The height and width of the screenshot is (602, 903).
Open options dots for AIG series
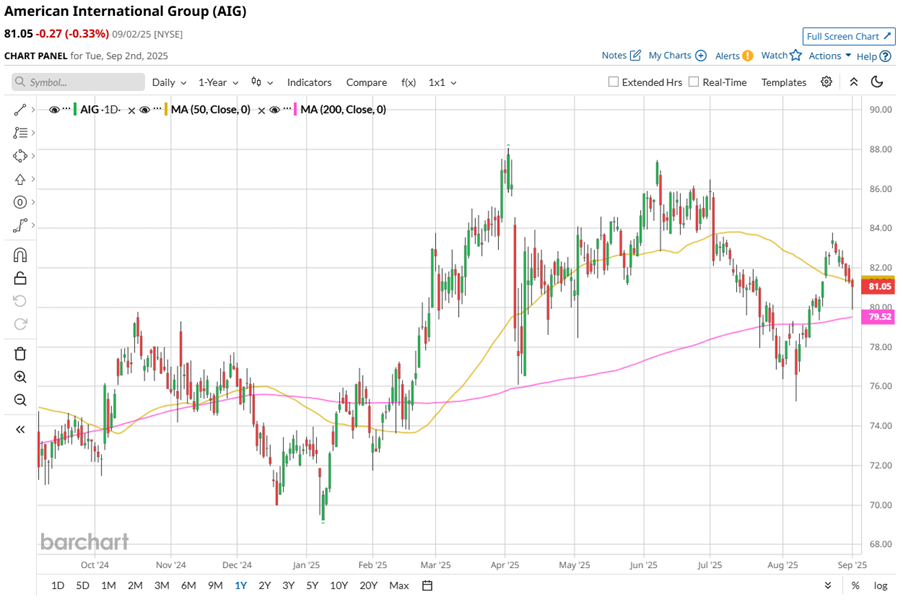point(66,108)
